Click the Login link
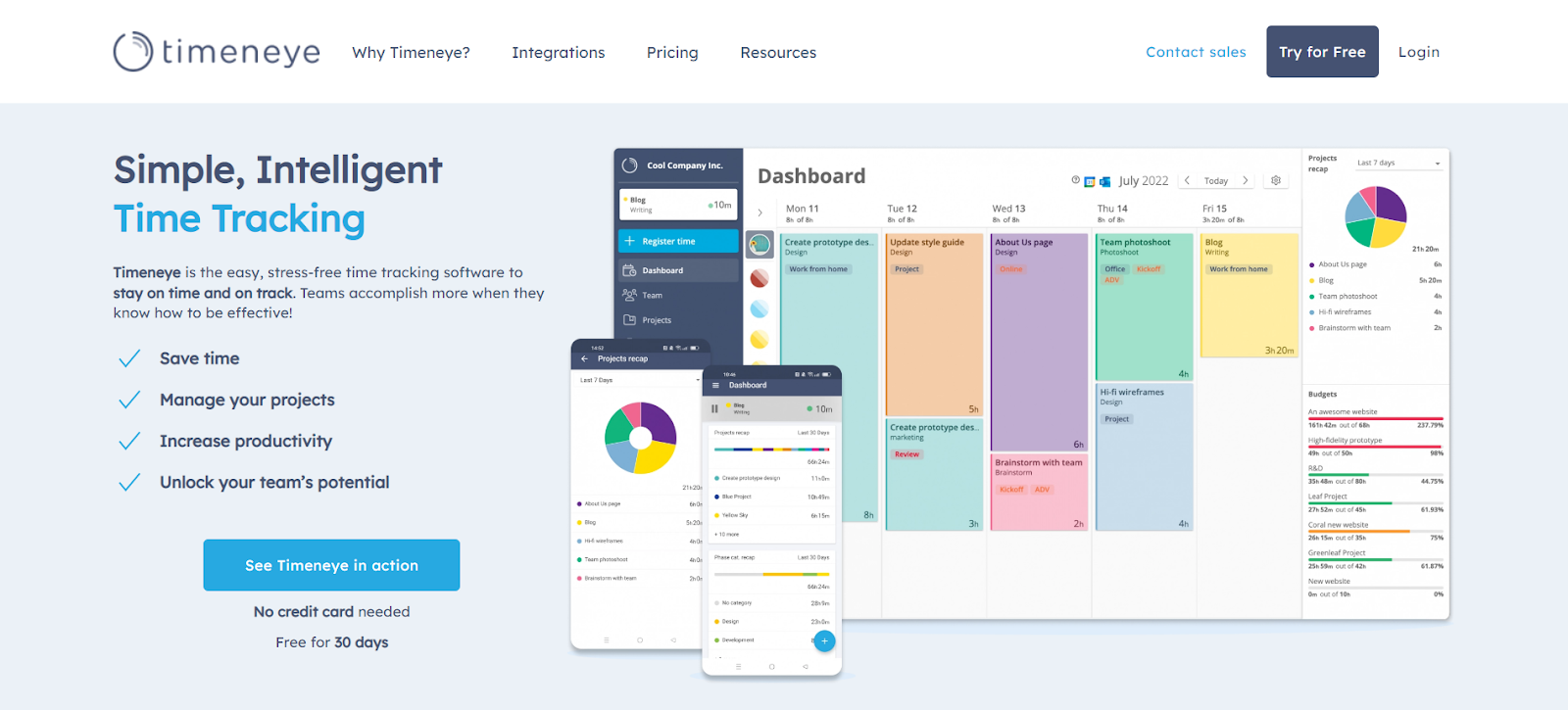Image resolution: width=1568 pixels, height=710 pixels. 1419,52
